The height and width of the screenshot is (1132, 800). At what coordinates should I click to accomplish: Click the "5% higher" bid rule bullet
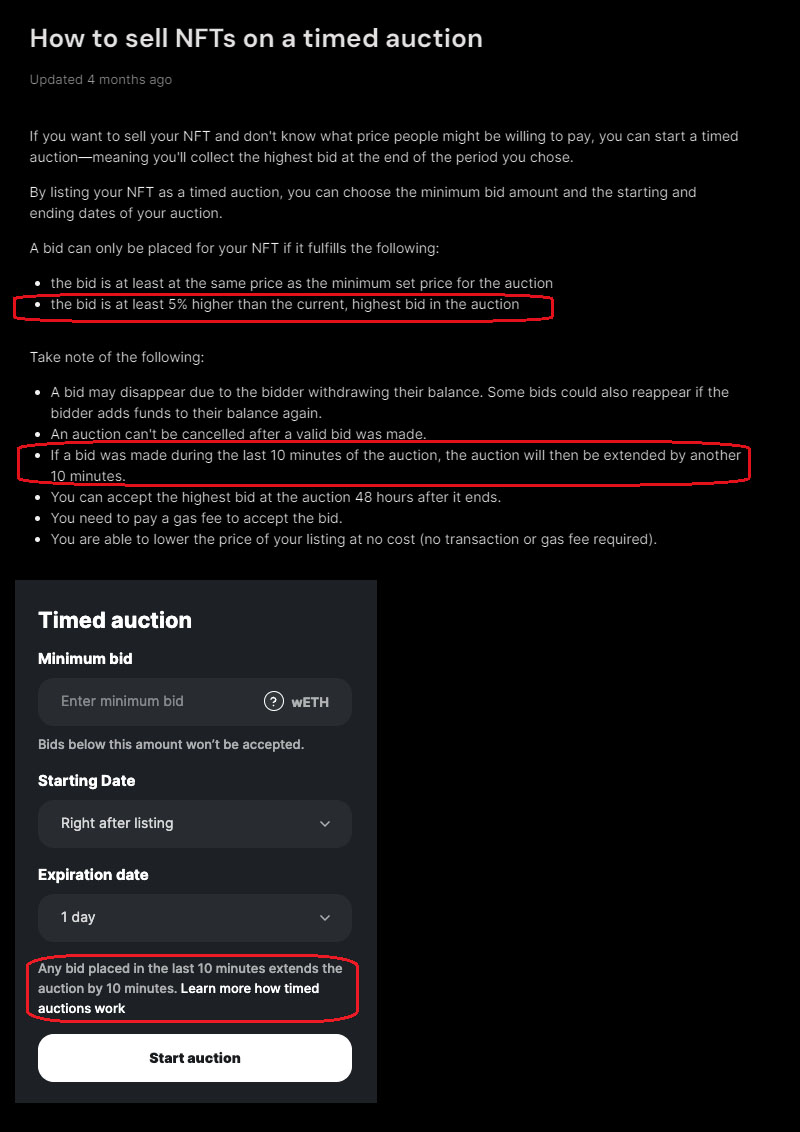(285, 304)
